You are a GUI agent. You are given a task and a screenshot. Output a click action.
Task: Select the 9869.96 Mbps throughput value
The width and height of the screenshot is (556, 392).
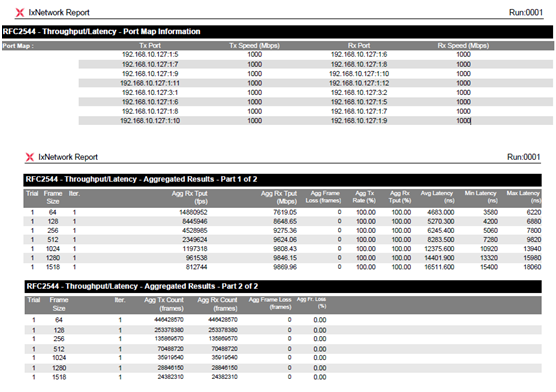click(285, 267)
